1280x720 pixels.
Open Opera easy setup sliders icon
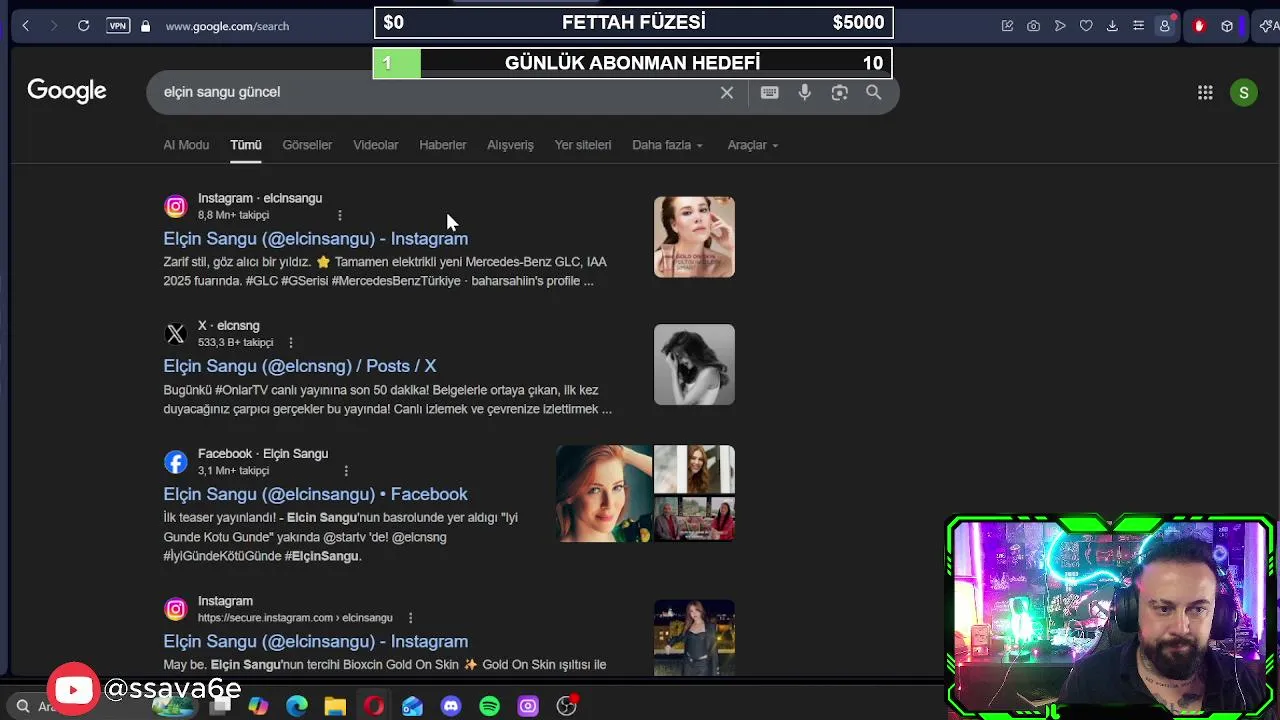point(1138,26)
